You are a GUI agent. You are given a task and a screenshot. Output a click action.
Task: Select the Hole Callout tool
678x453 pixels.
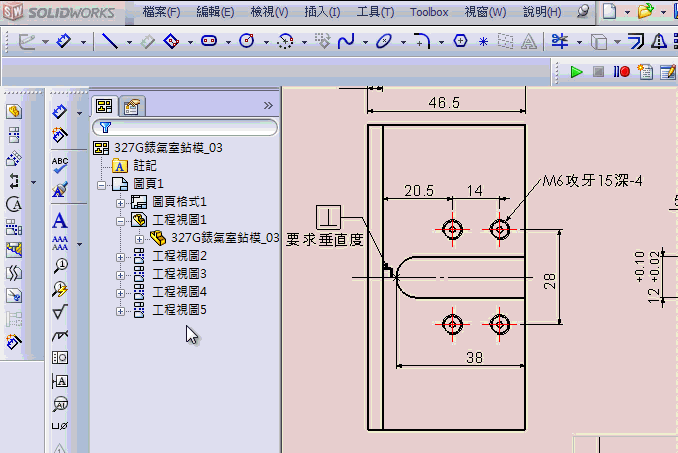60,426
